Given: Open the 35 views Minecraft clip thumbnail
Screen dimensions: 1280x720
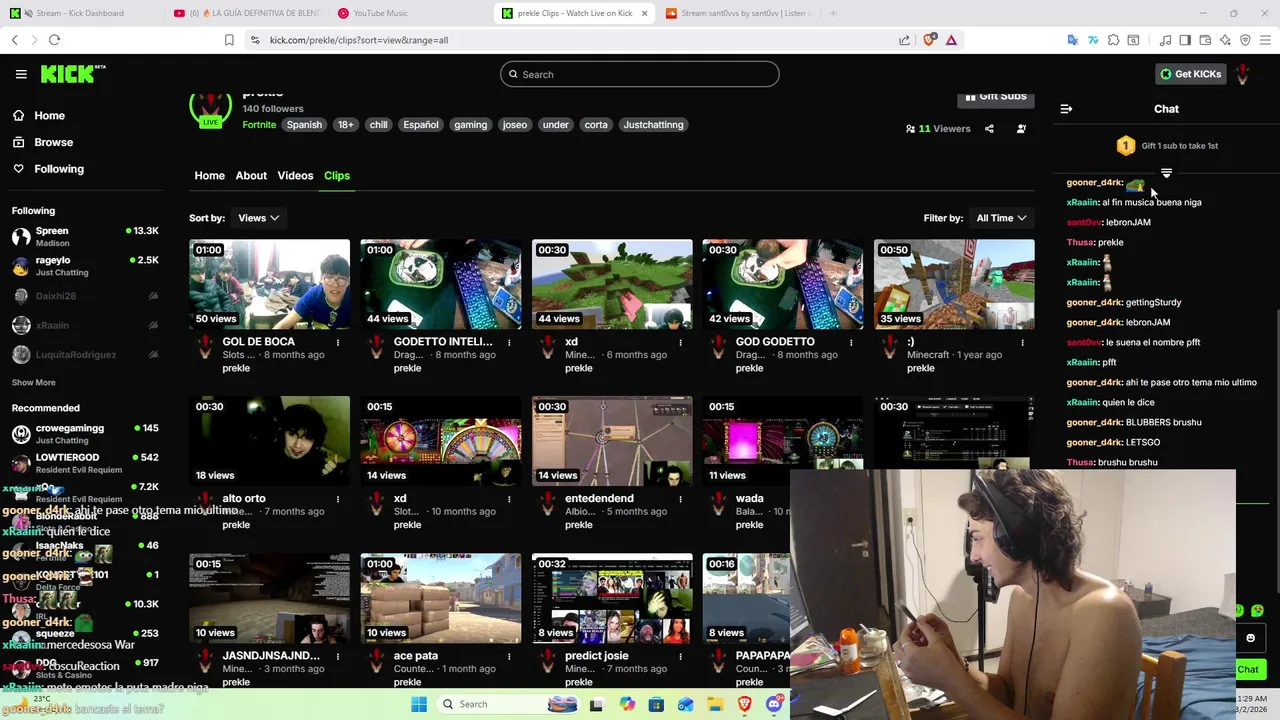Looking at the screenshot, I should 954,284.
